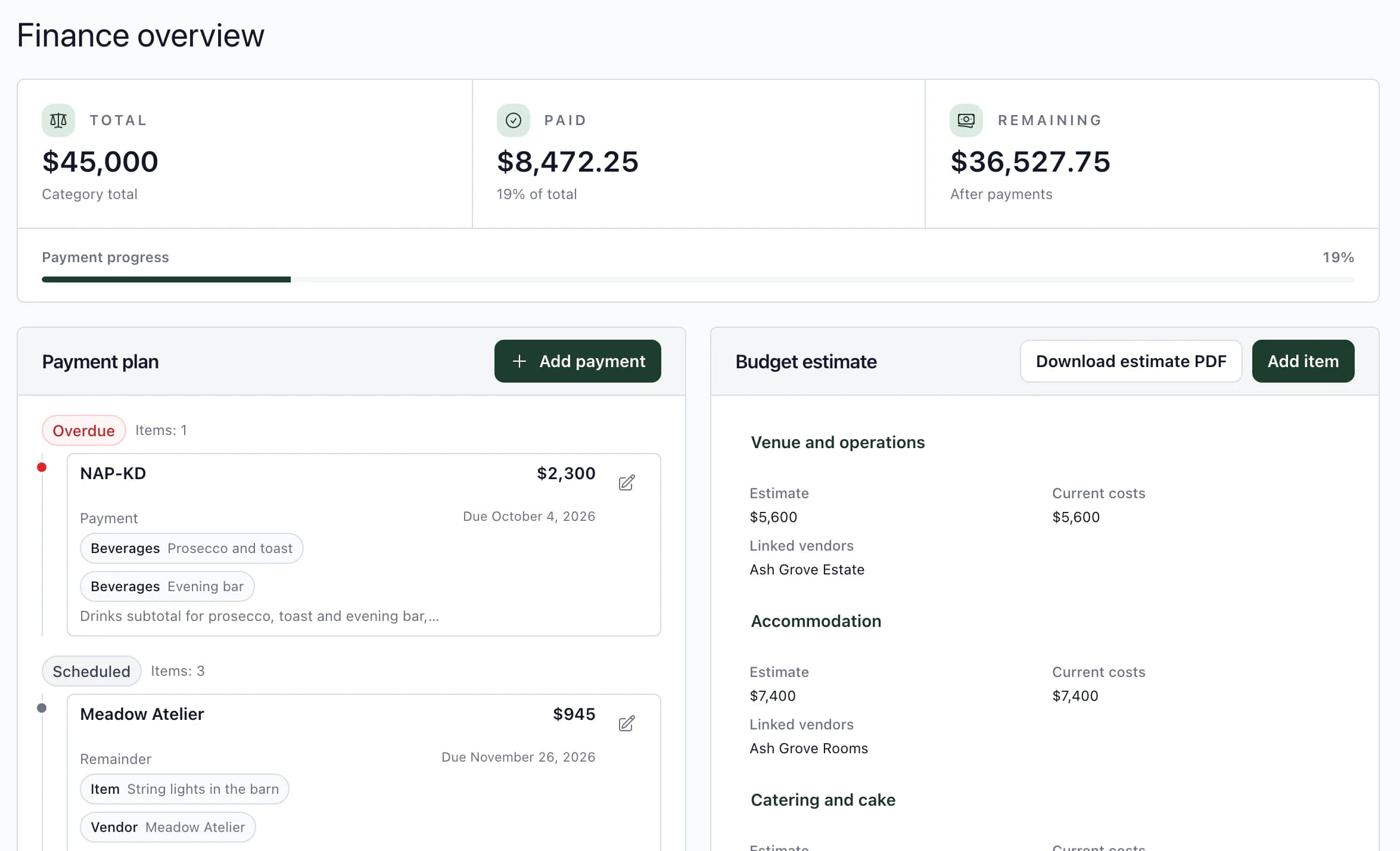Edit the Meadow Atelier payment with pencil icon
Image resolution: width=1400 pixels, height=851 pixels.
(x=626, y=723)
